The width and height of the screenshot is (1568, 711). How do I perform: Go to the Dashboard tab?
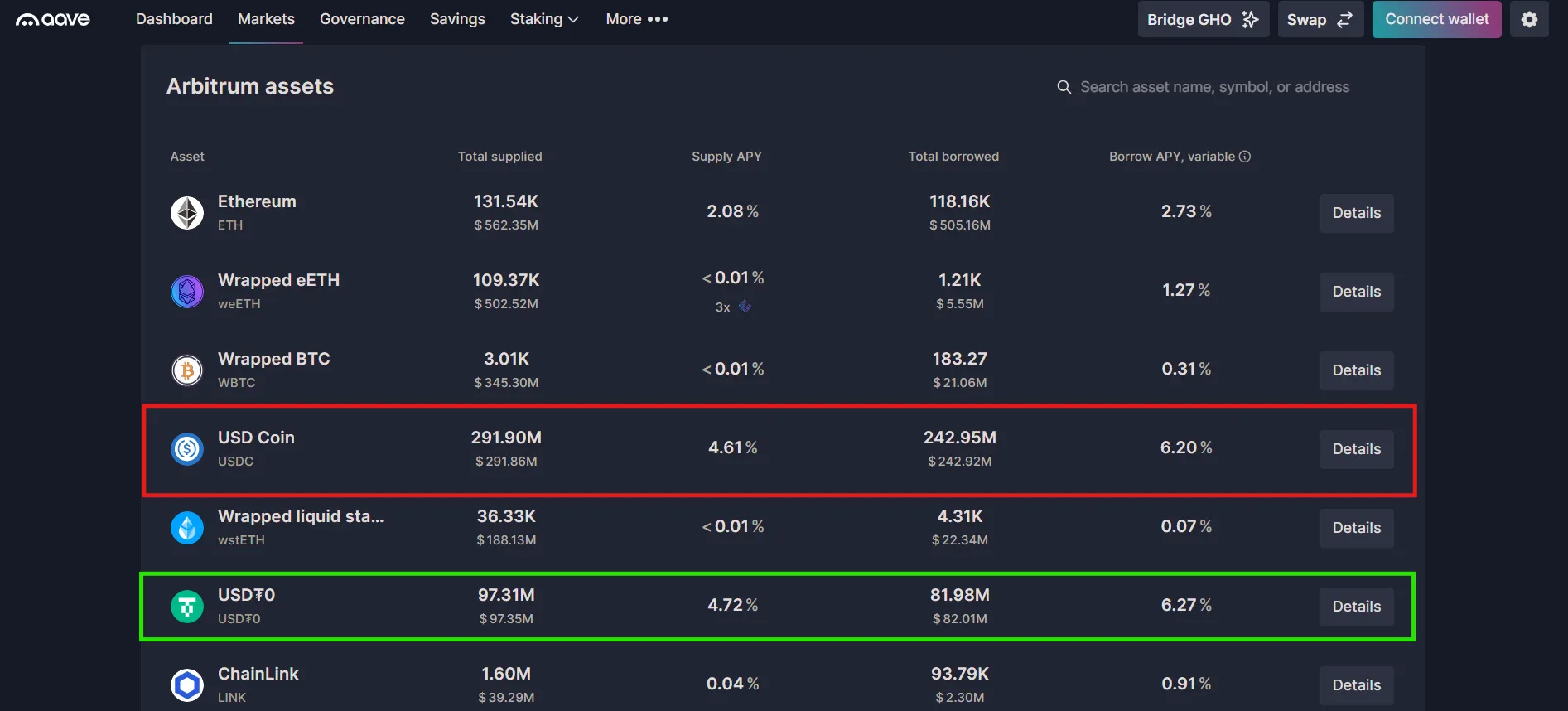coord(174,19)
